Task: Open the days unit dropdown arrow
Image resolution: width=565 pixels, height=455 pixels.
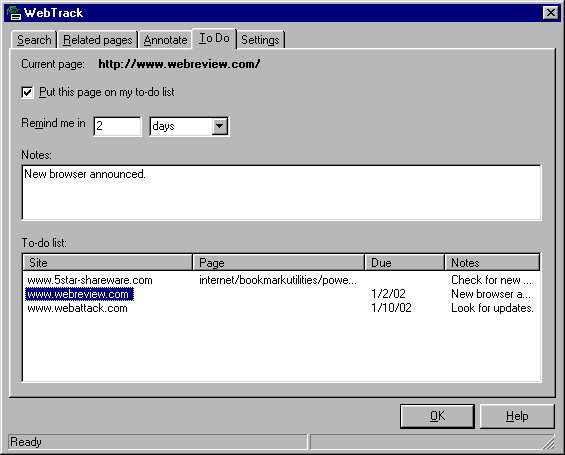Action: click(x=219, y=126)
